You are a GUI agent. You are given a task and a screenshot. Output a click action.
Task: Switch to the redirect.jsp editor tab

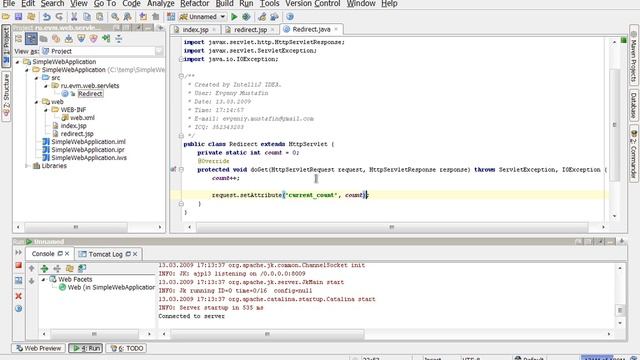click(x=250, y=30)
